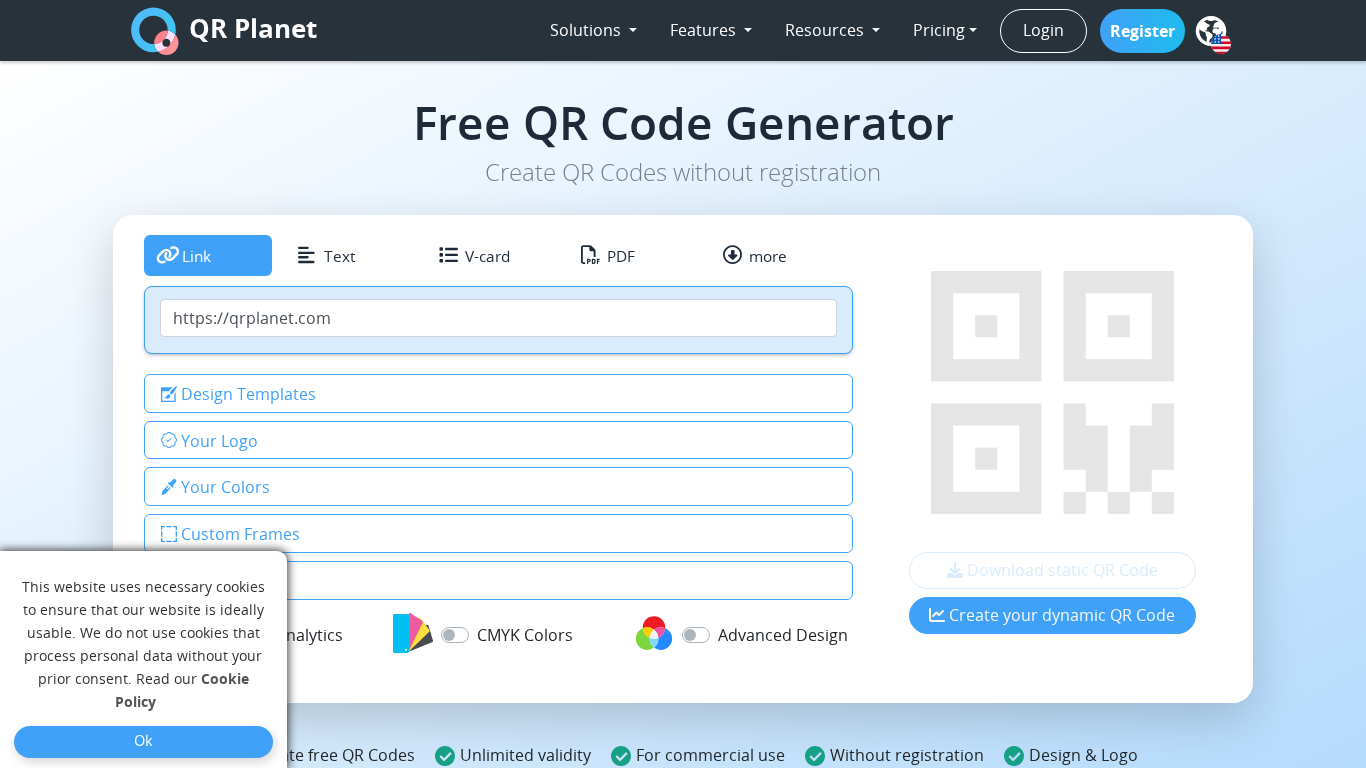Viewport: 1366px width, 768px height.
Task: Click the Free QR Code Generator heading
Action: (683, 124)
